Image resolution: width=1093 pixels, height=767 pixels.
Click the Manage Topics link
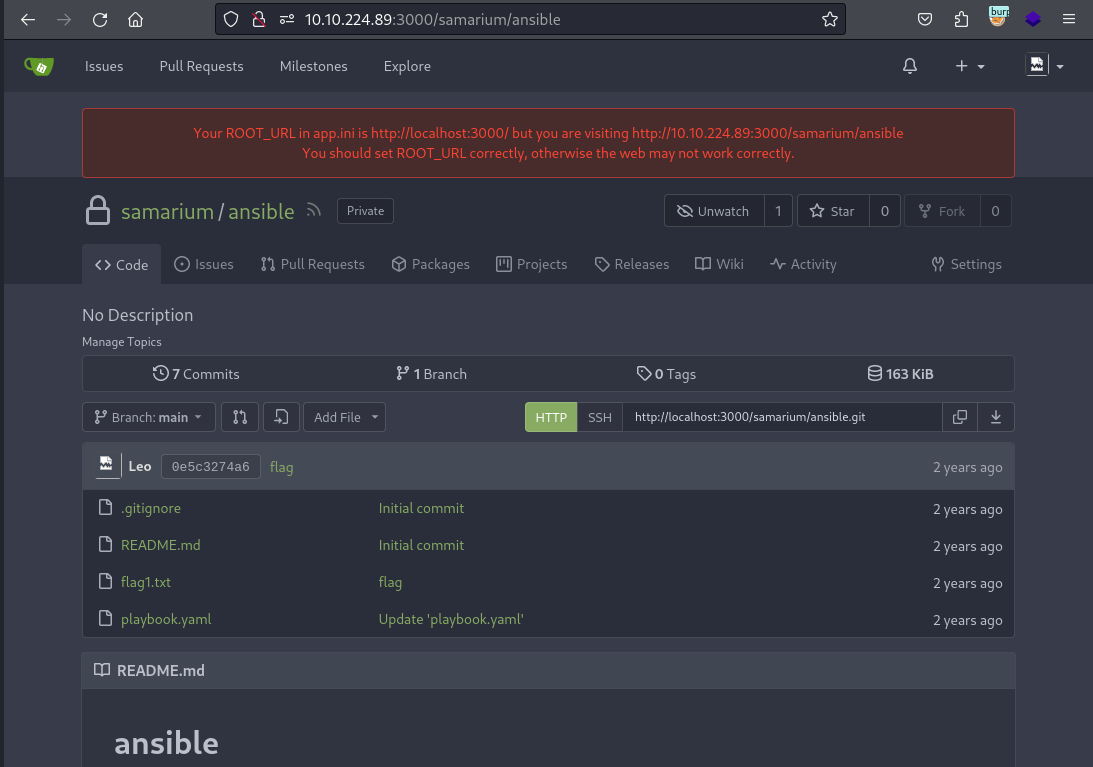(122, 342)
